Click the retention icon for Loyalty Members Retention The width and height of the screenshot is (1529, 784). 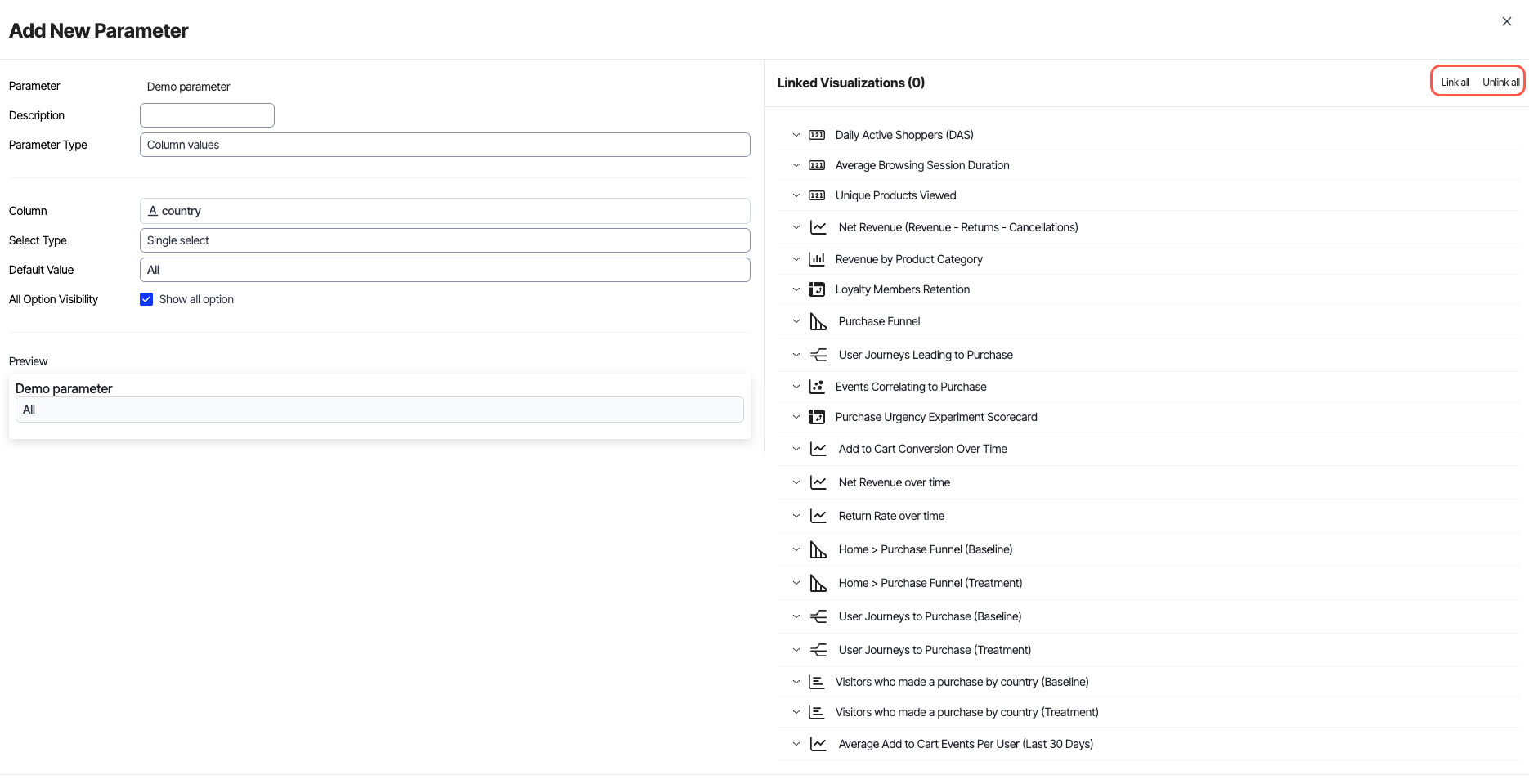click(x=816, y=289)
